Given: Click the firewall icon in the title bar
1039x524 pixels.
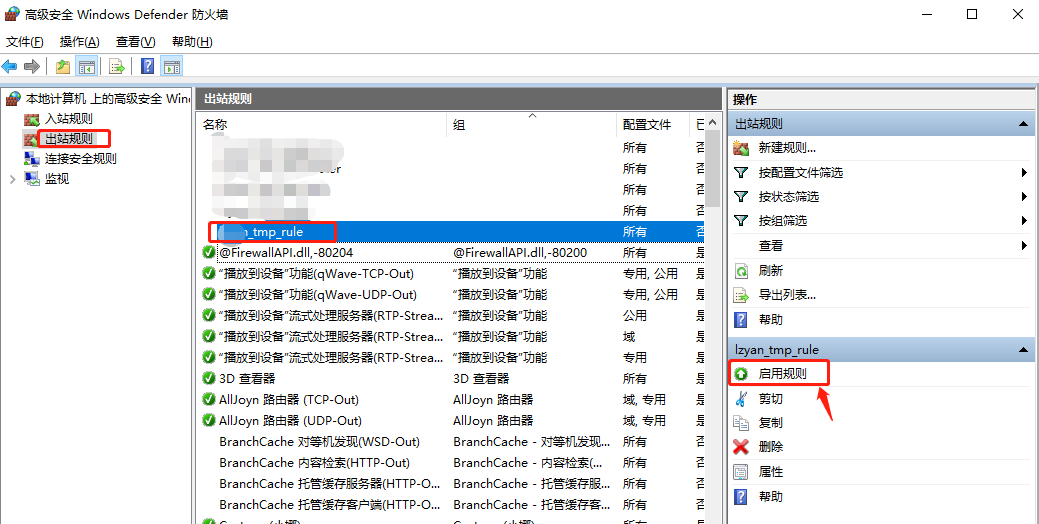Looking at the screenshot, I should (12, 14).
